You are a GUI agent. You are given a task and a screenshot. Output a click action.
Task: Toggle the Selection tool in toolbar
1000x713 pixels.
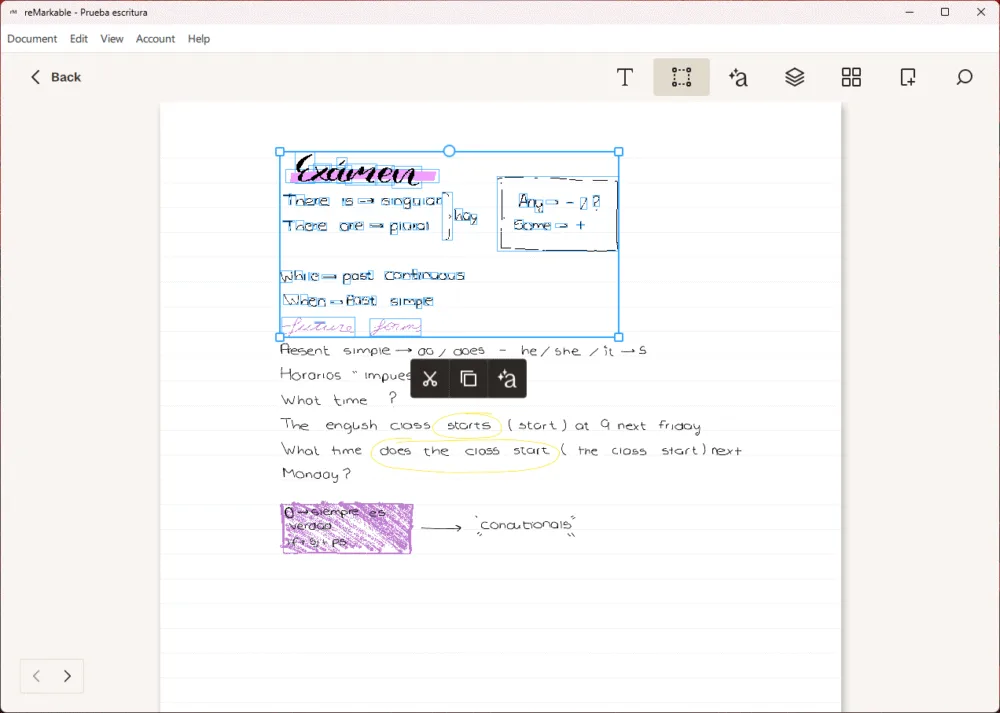[681, 77]
